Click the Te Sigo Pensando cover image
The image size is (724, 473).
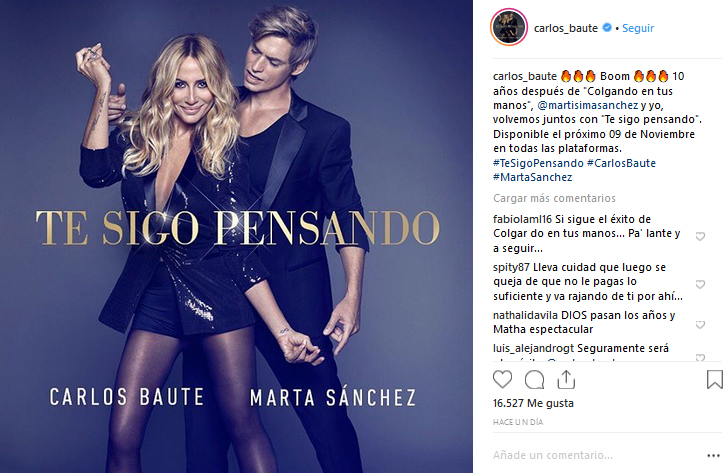coord(236,236)
